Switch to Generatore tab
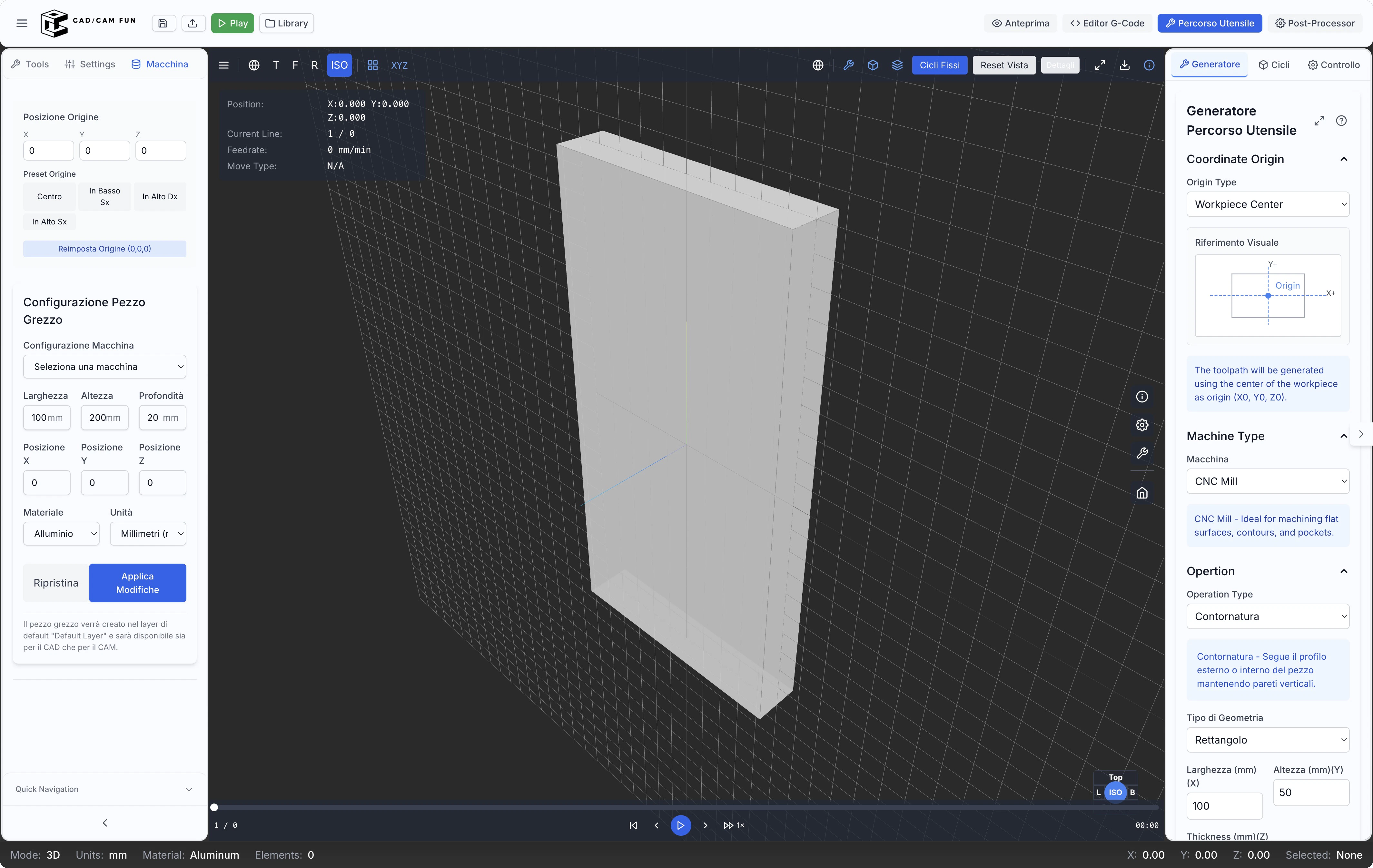 click(x=1210, y=64)
